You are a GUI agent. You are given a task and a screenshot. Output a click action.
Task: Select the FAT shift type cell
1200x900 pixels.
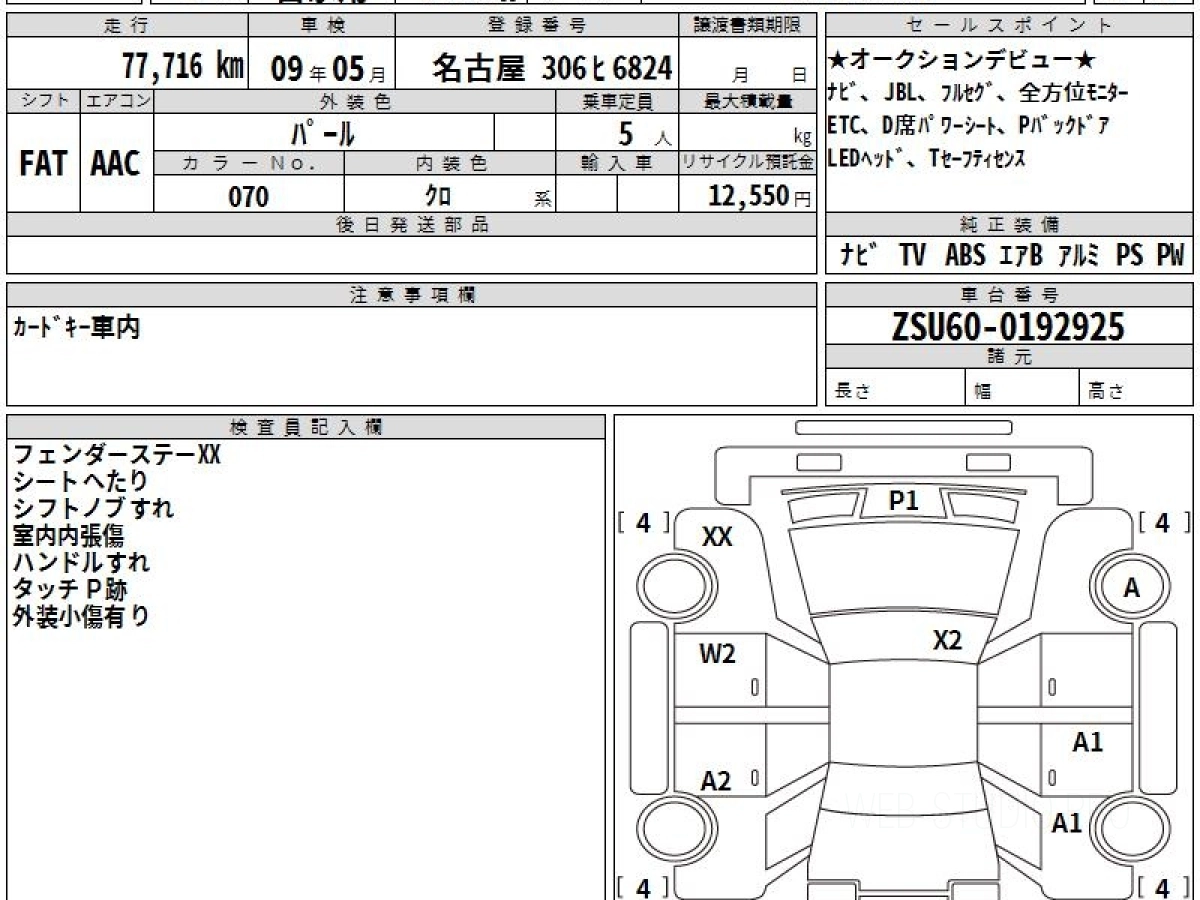(x=43, y=164)
